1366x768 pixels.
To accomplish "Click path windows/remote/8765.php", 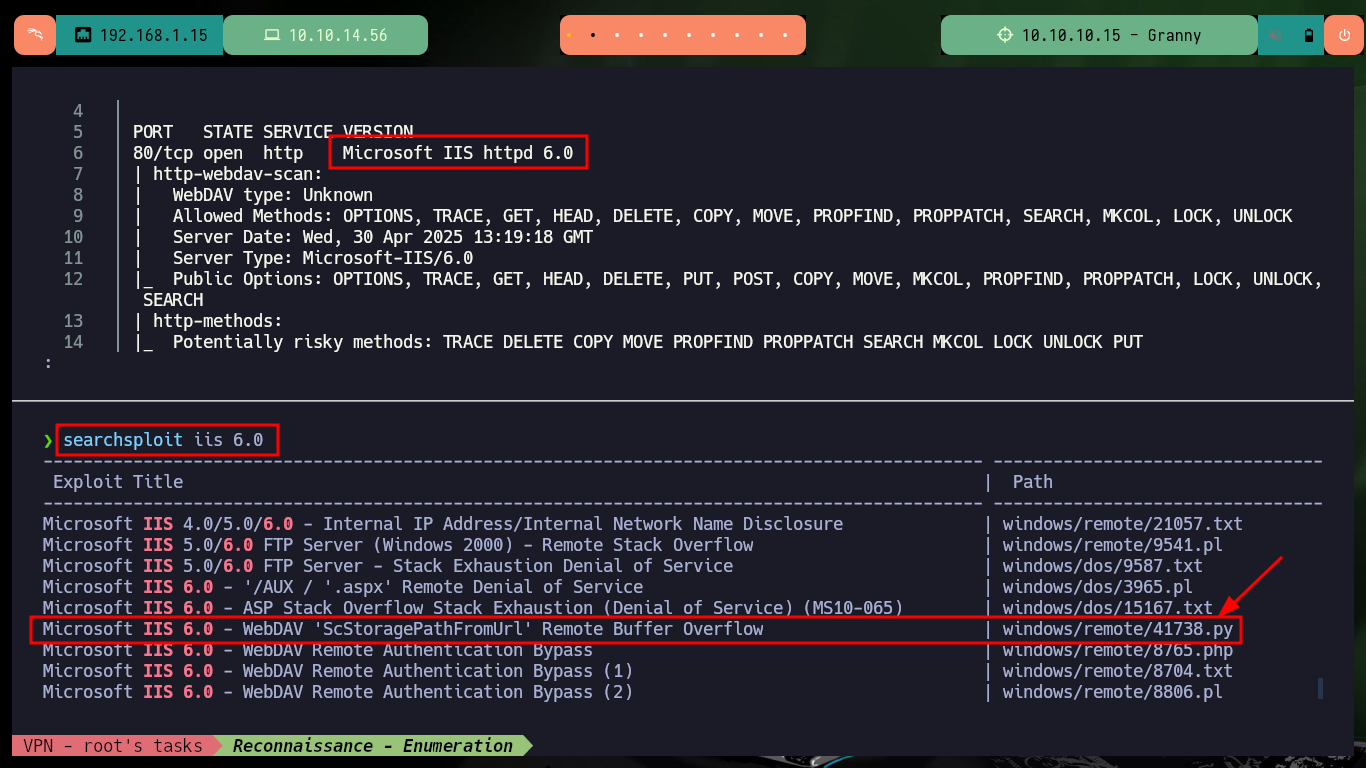I will [x=1118, y=650].
